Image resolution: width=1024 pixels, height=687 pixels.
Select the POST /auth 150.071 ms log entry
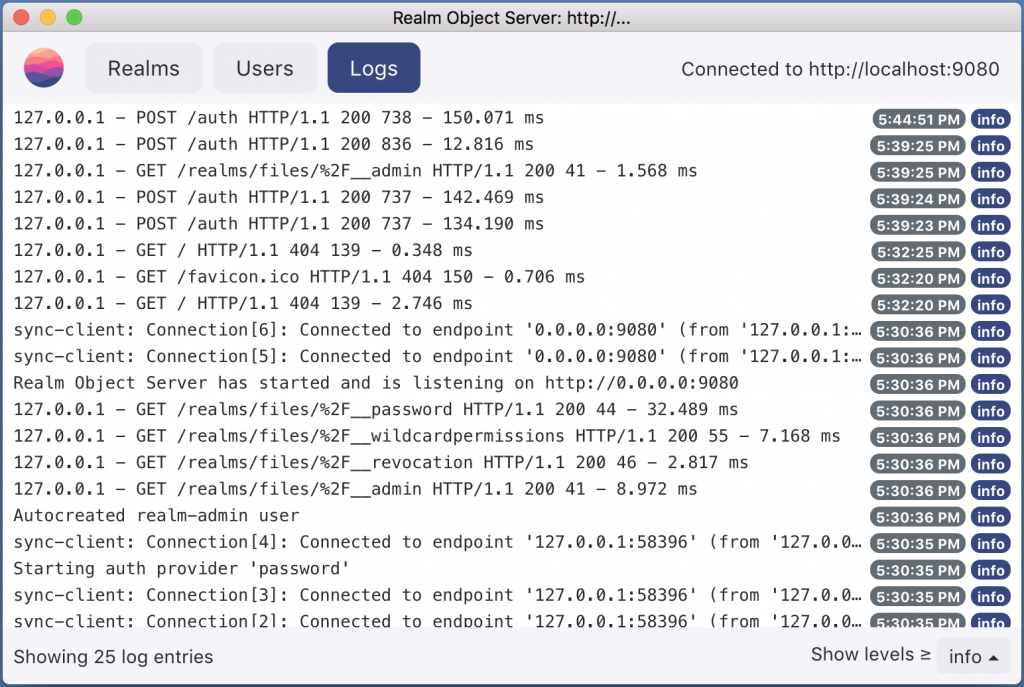coord(512,118)
